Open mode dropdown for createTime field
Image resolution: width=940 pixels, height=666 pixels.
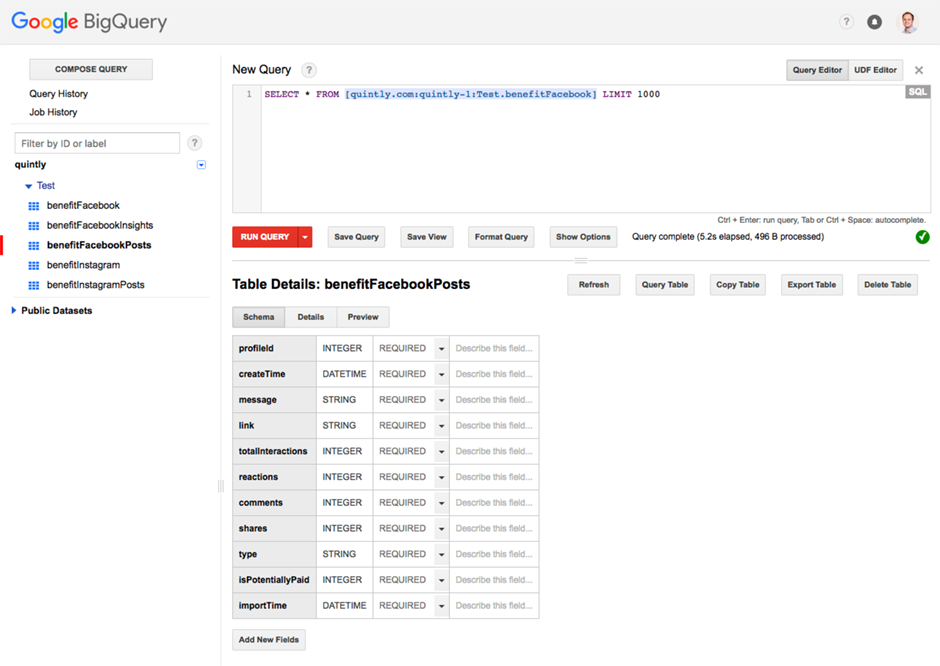[x=441, y=374]
